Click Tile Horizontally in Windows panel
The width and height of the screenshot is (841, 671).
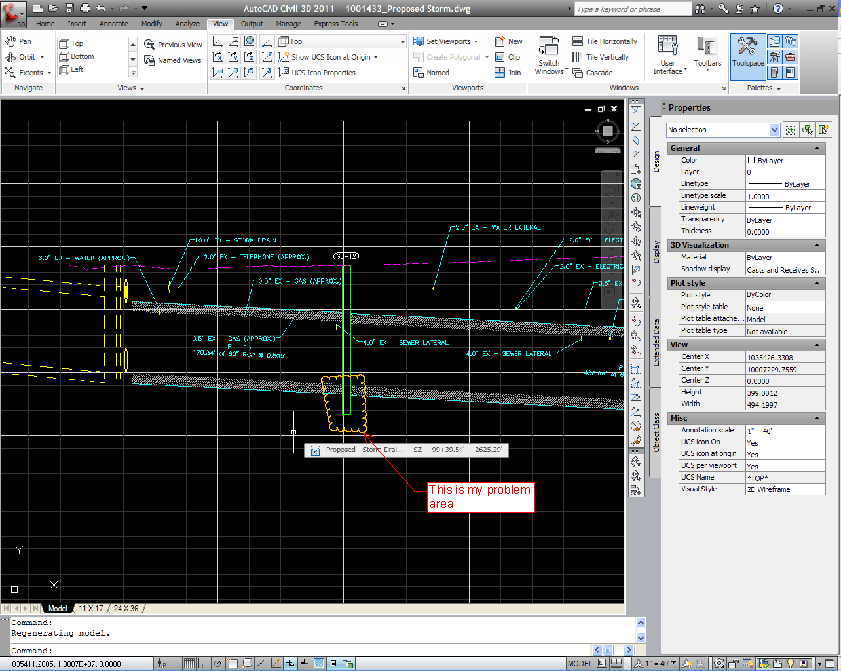(599, 42)
